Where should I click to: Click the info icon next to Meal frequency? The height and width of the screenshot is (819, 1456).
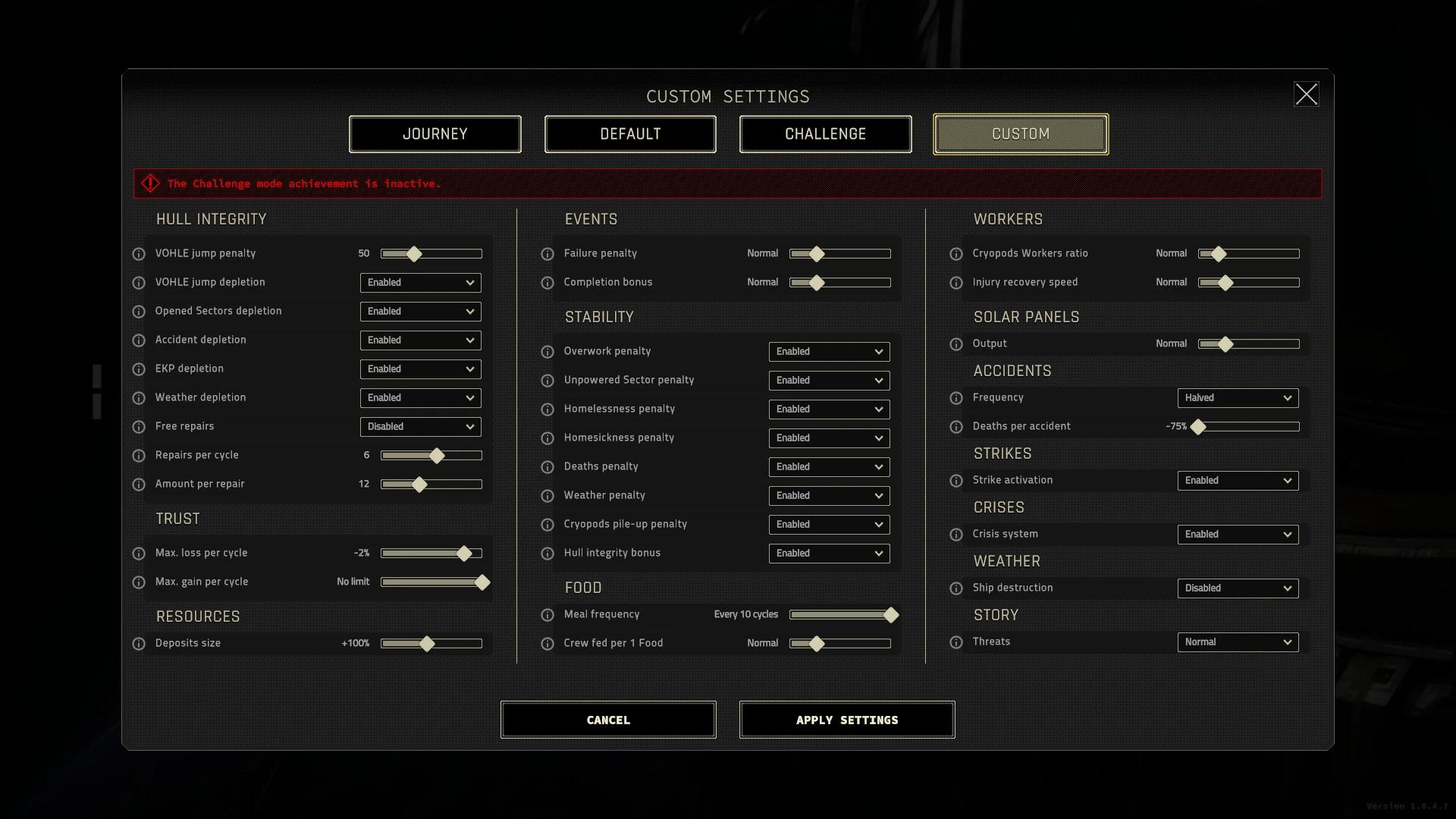point(548,614)
